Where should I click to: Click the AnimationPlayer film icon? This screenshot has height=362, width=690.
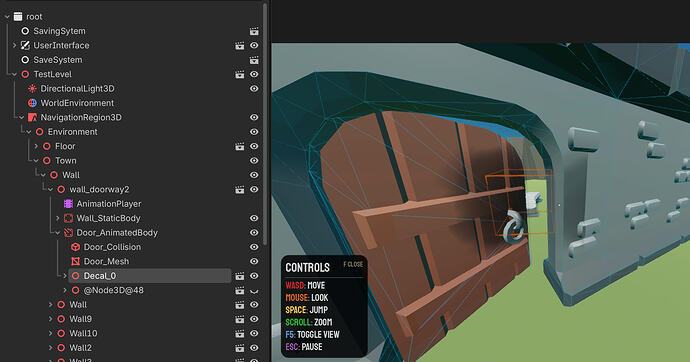(68, 204)
